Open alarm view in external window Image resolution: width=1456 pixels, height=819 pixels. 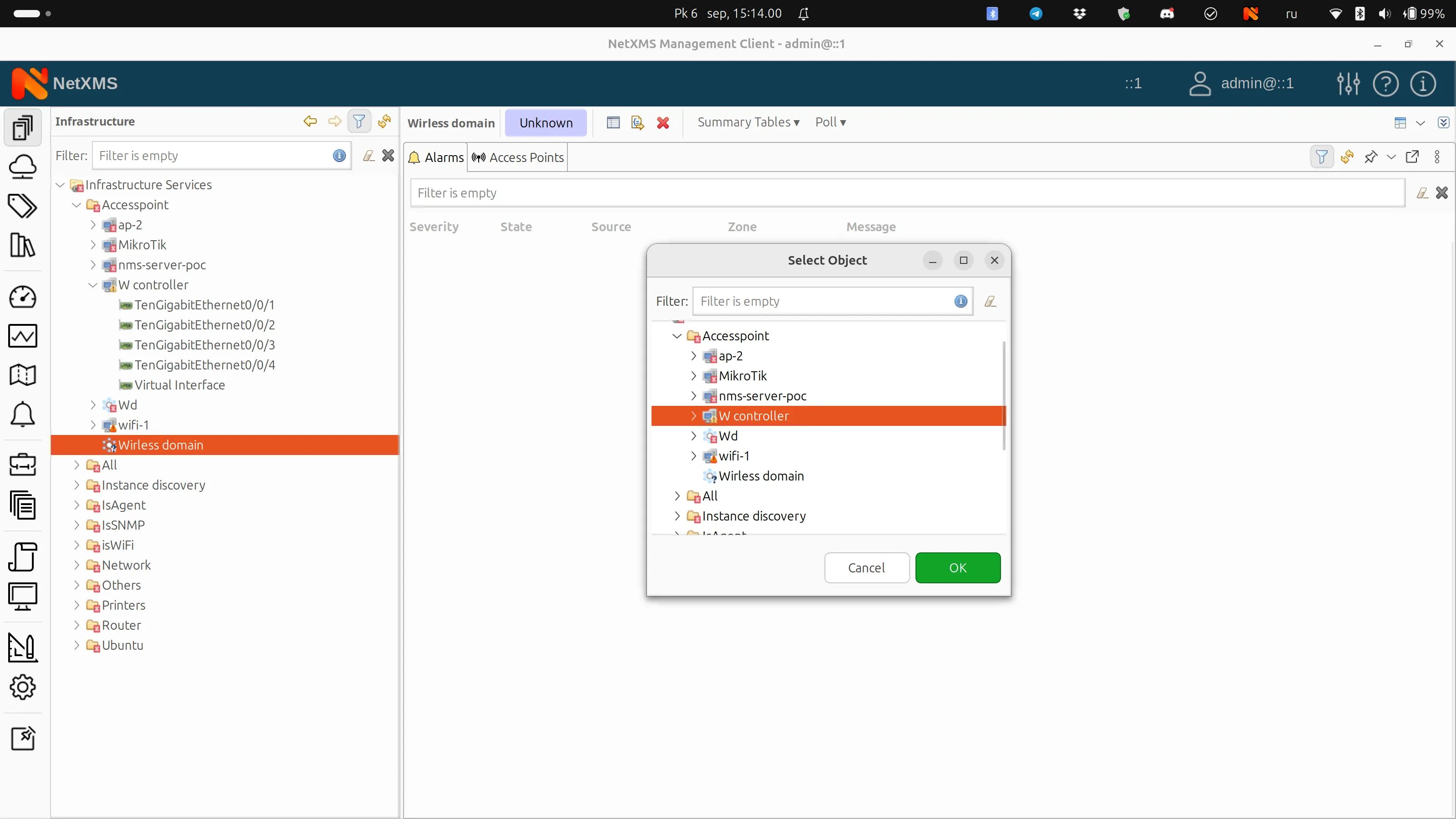pos(1412,157)
